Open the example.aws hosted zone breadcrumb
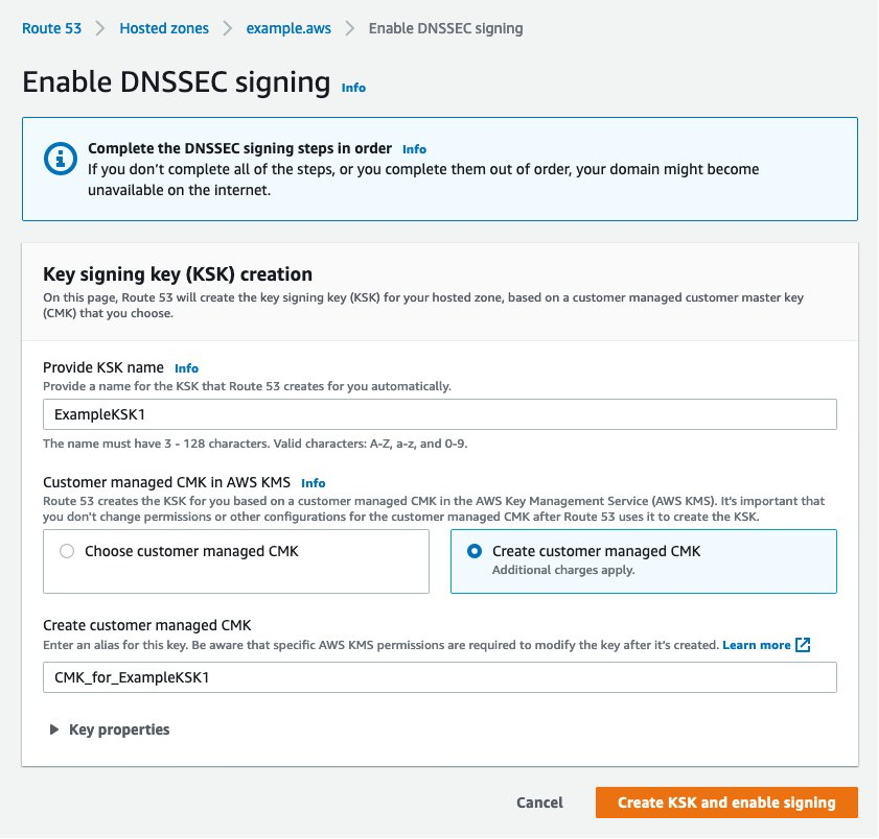 [x=288, y=28]
